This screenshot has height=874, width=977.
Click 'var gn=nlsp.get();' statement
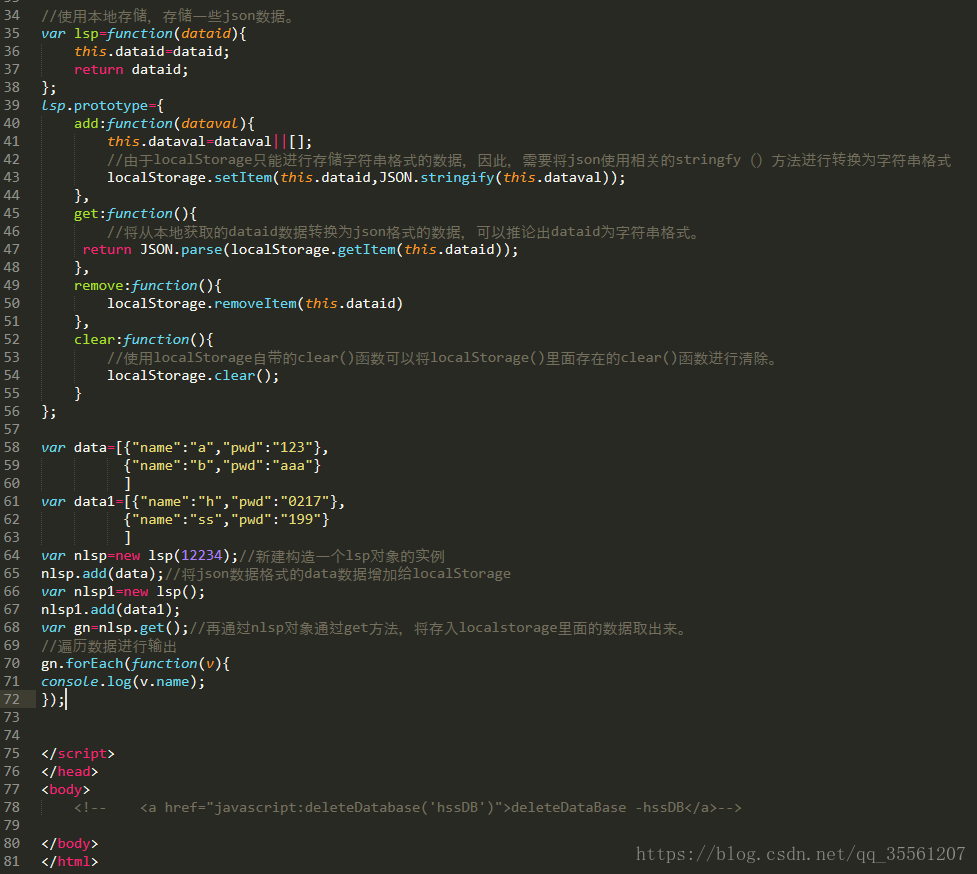(x=115, y=627)
